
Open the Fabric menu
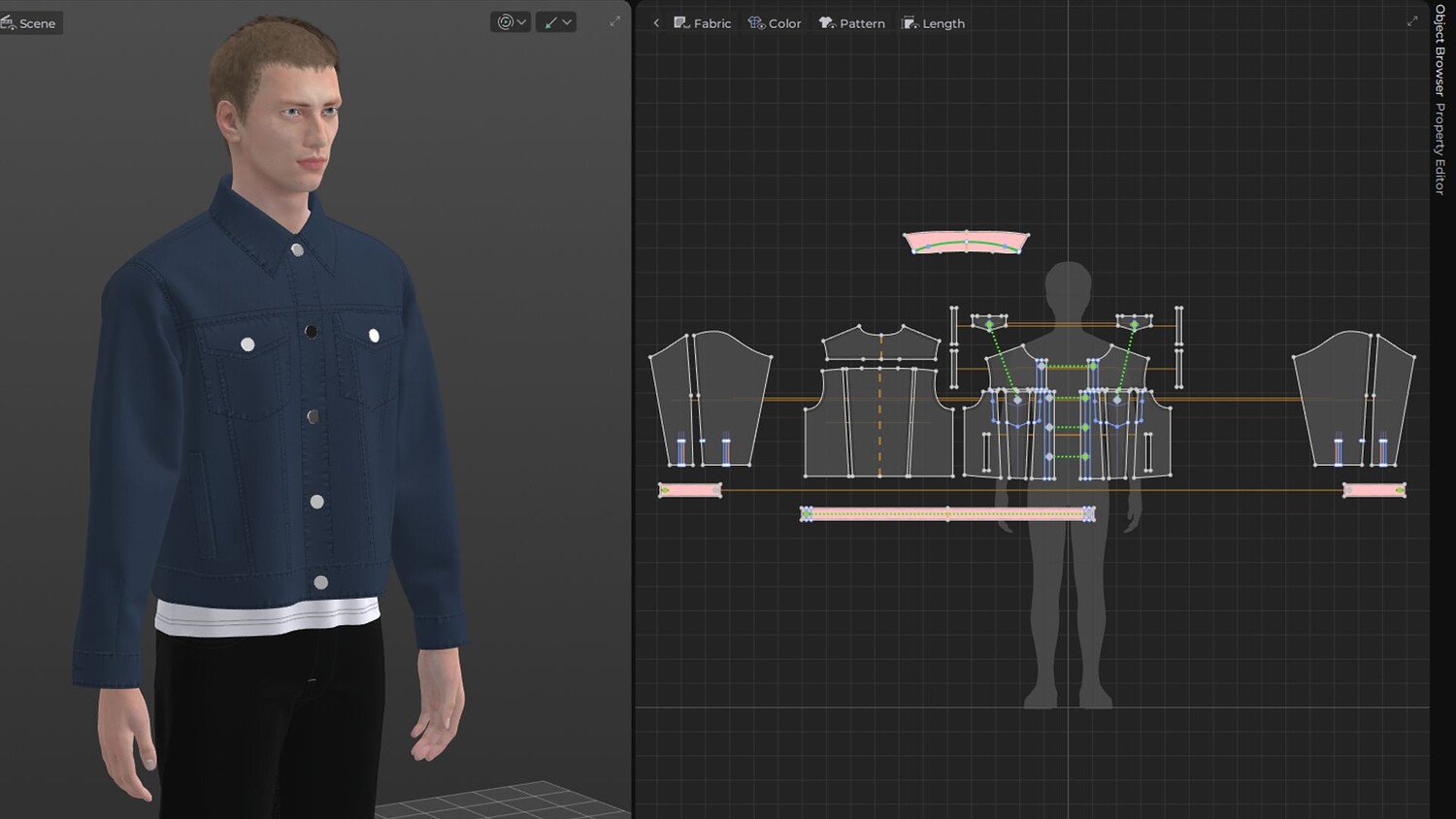pos(702,23)
